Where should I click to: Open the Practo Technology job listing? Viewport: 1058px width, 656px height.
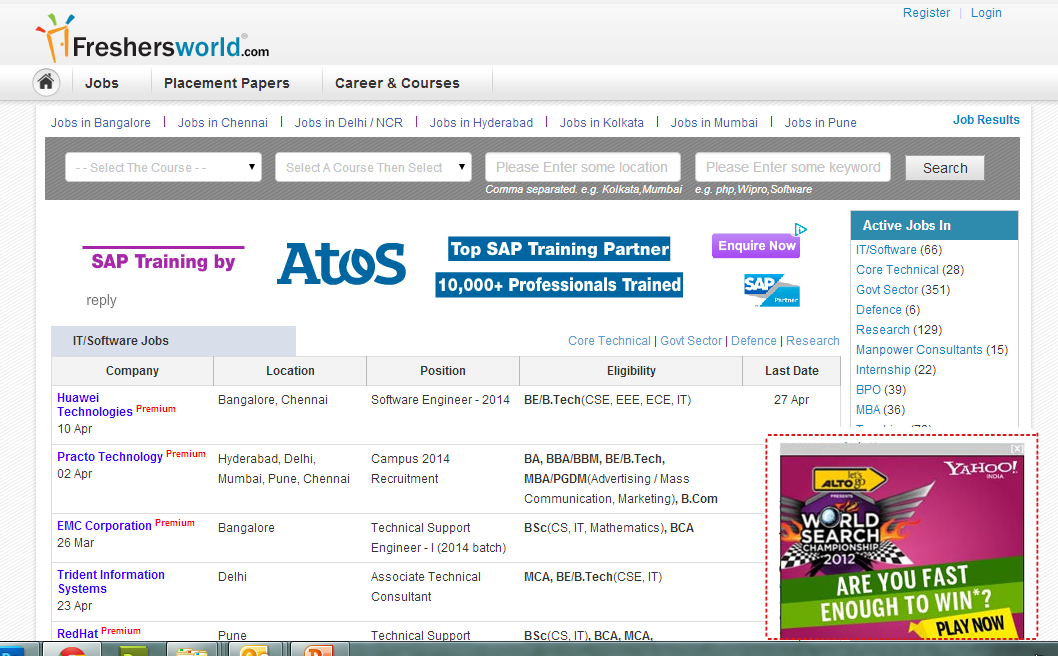[110, 457]
